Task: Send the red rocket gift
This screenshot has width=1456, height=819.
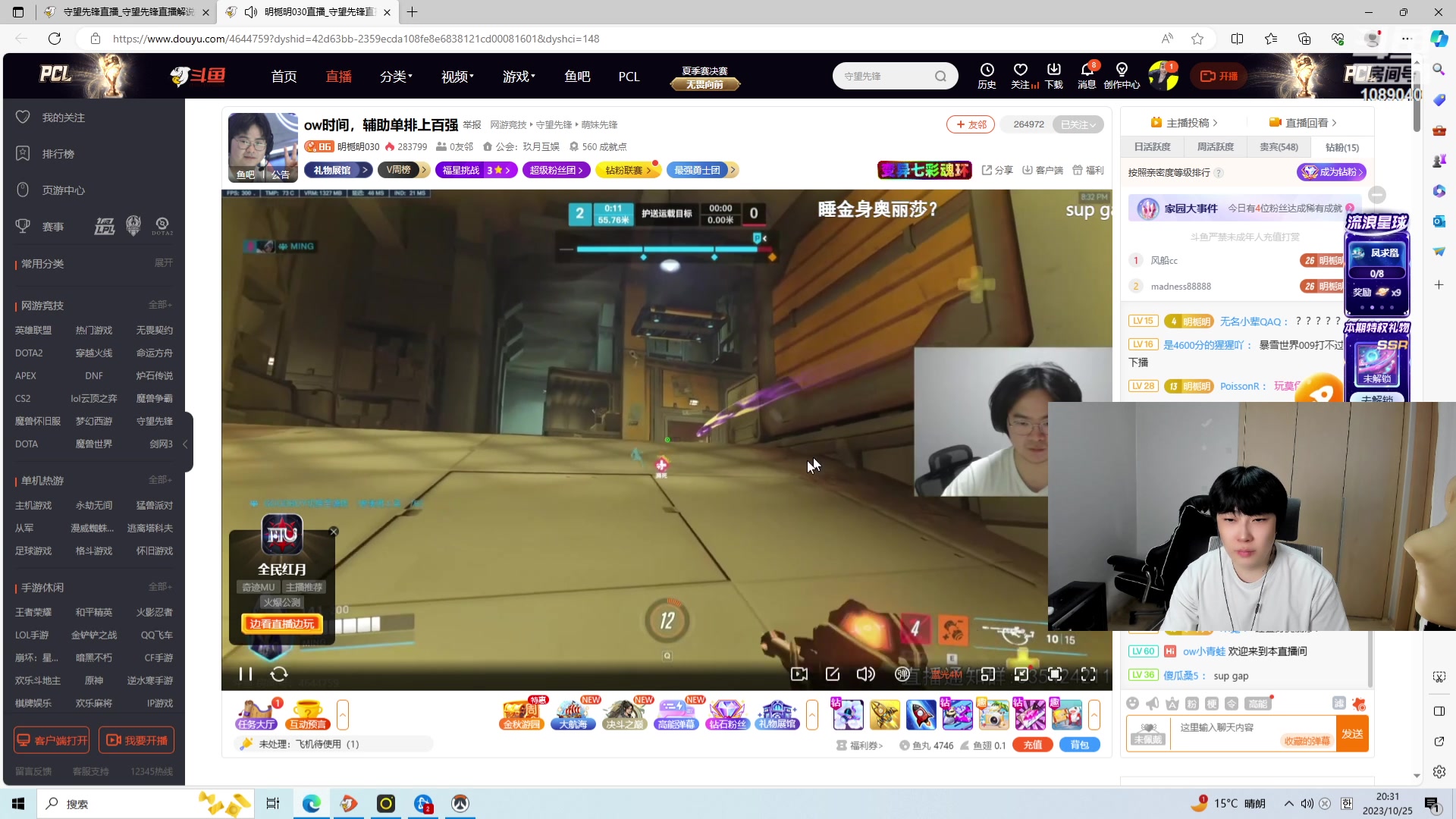Action: point(921,714)
